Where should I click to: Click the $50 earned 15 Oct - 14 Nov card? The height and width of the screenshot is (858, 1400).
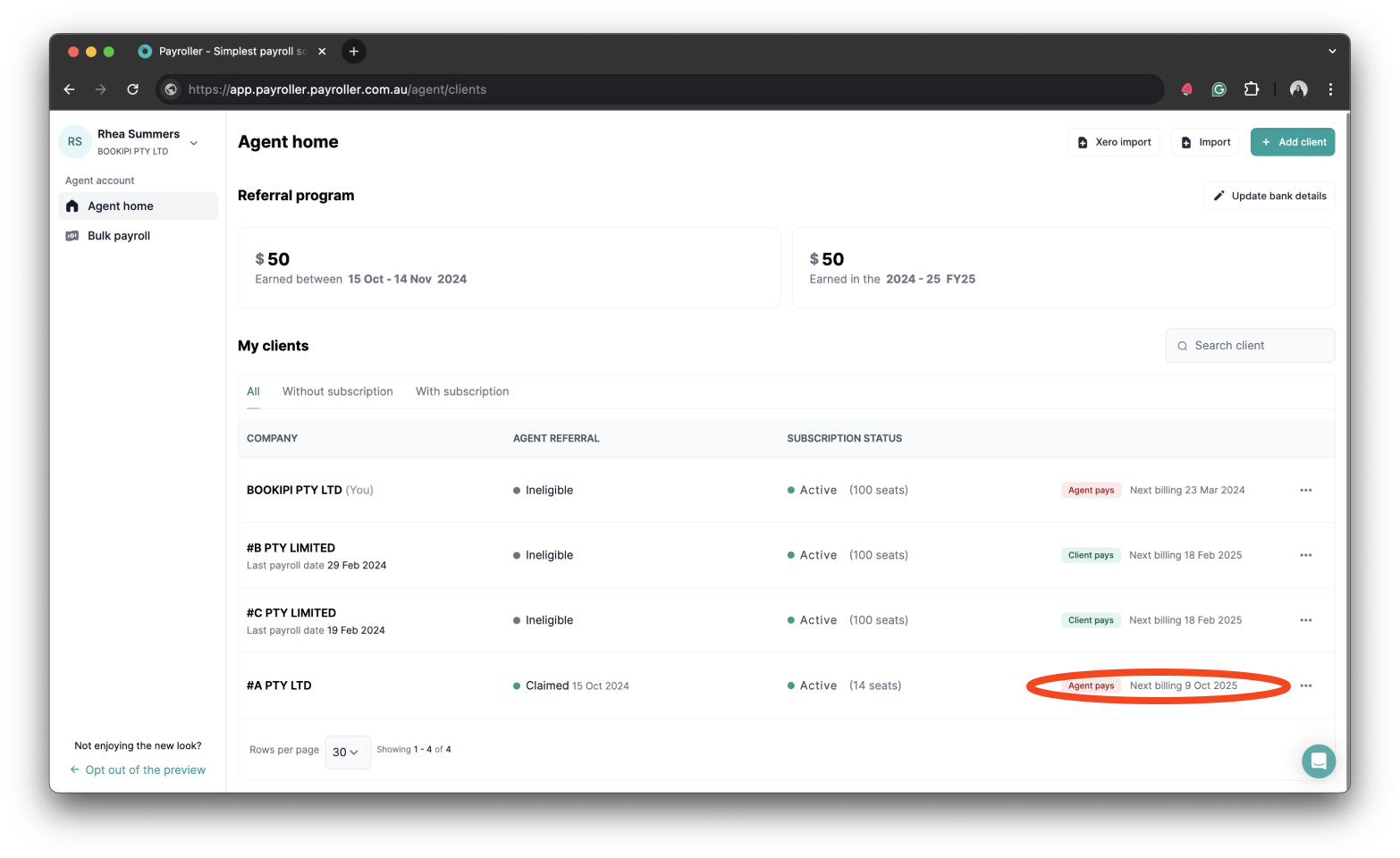click(x=510, y=268)
